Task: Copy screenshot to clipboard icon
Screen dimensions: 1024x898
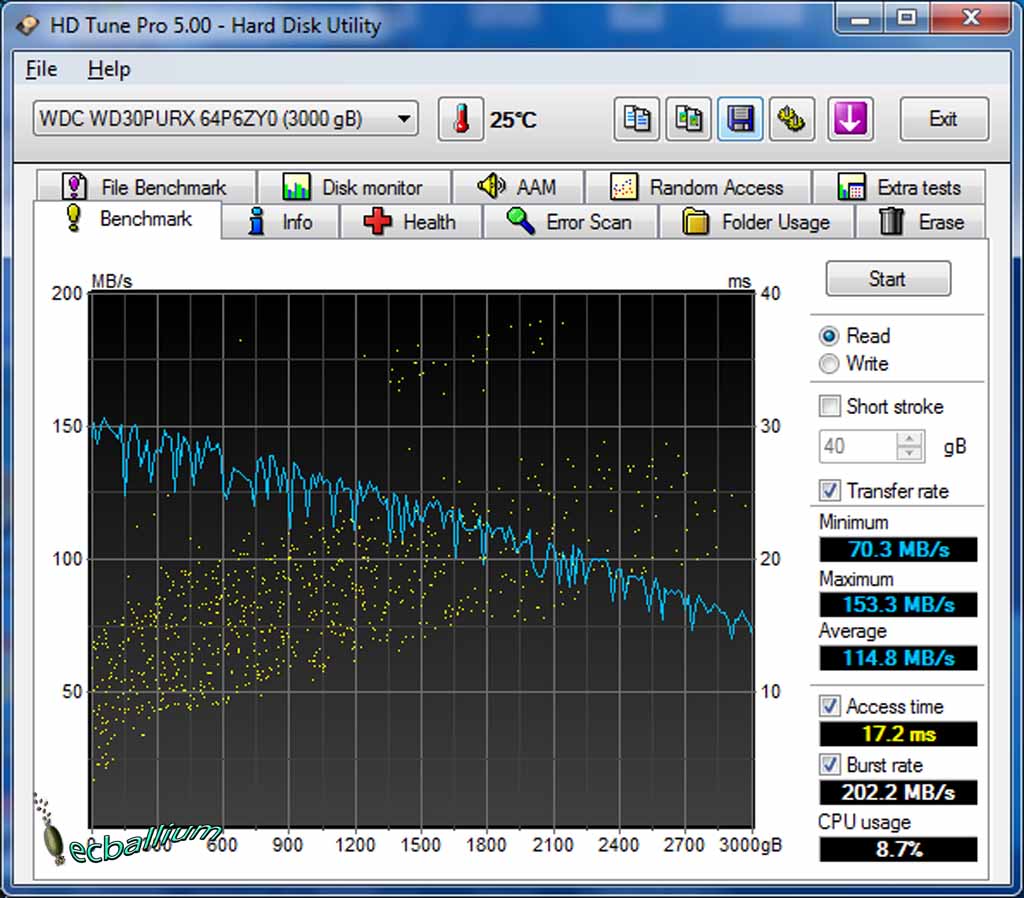Action: [x=688, y=119]
